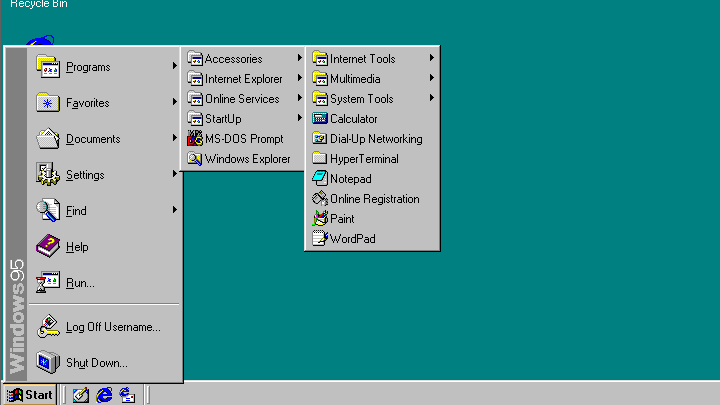Screen dimensions: 720x405
Task: Launch Calculator from Accessories menu
Action: pyautogui.click(x=372, y=118)
